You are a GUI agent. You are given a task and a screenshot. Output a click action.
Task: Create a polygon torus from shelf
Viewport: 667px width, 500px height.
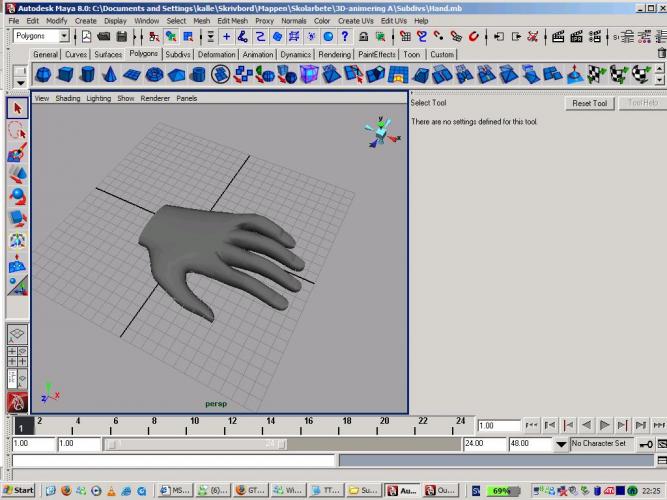click(154, 74)
